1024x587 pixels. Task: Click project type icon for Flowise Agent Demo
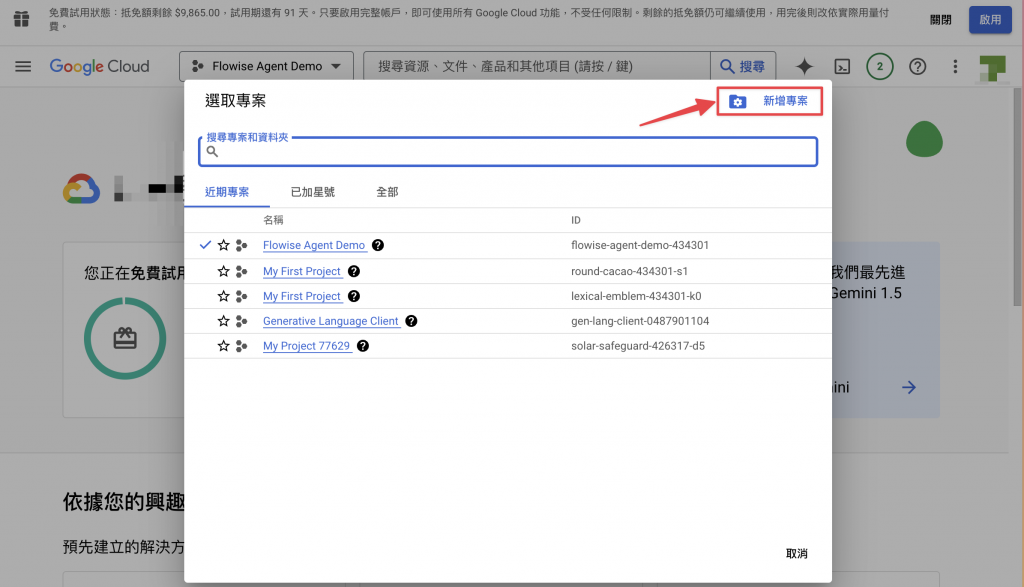[242, 245]
